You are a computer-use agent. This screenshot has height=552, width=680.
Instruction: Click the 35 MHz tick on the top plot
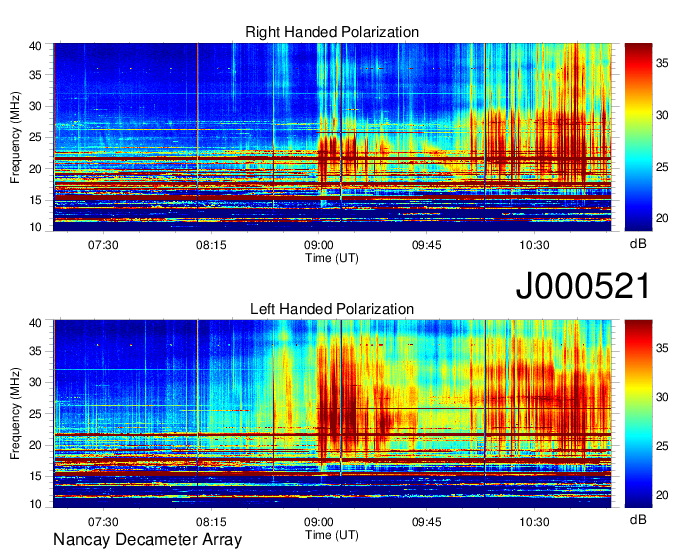(36, 75)
